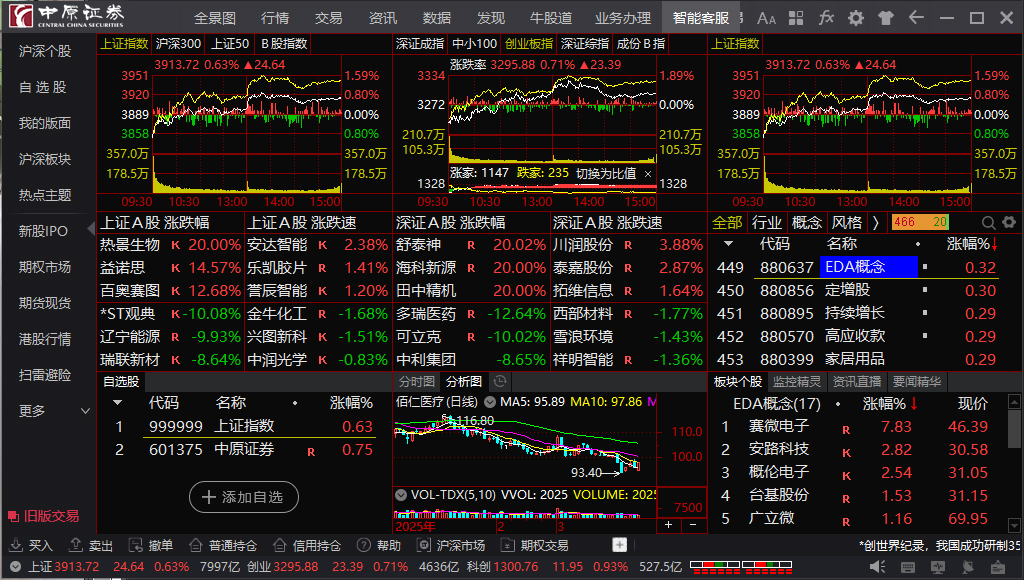
Task: Go to 新股IPO in sidebar
Action: pyautogui.click(x=43, y=231)
